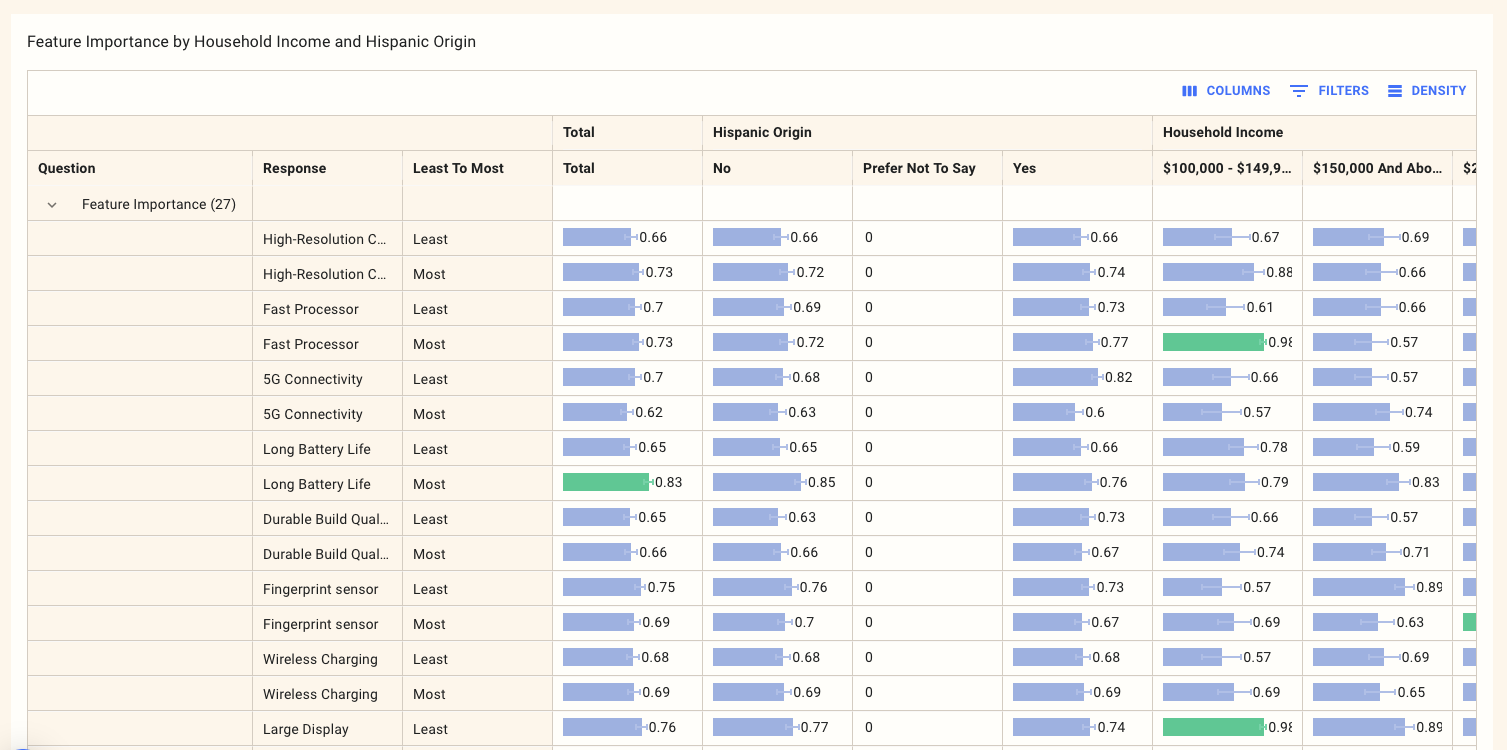The height and width of the screenshot is (750, 1507).
Task: Open the FILTERS panel button
Action: click(1342, 91)
